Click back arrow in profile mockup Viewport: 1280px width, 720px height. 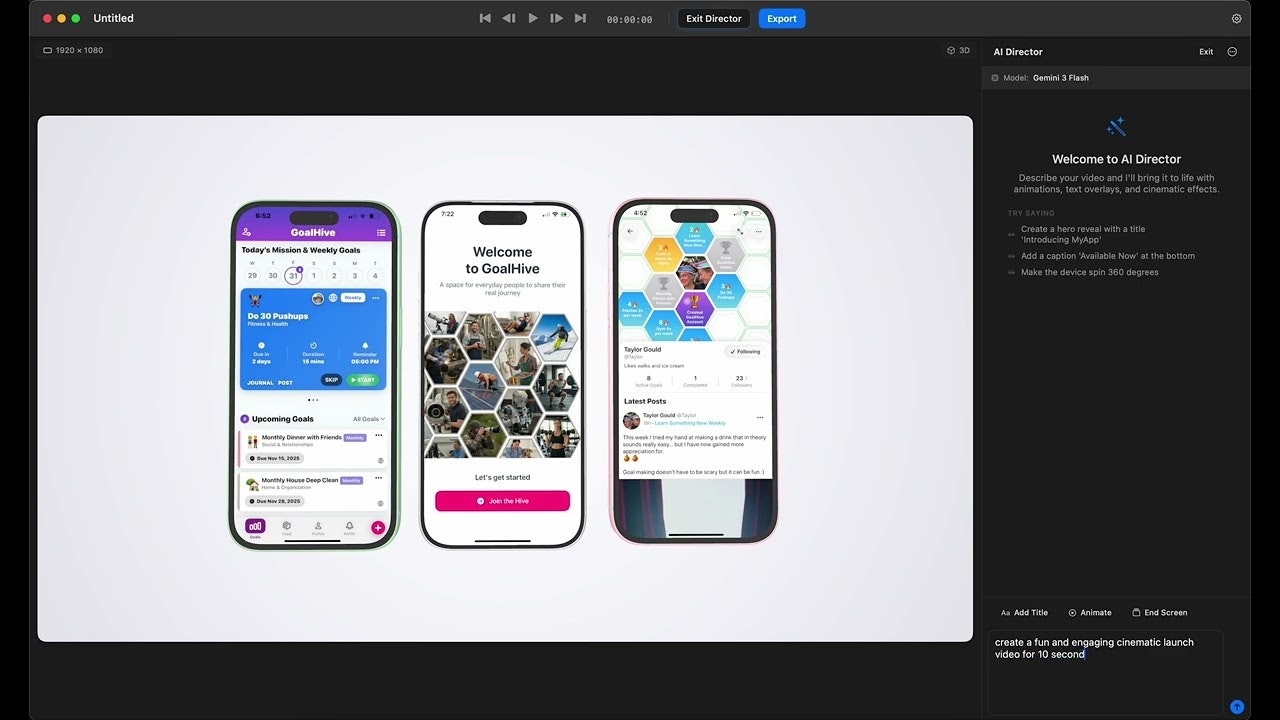click(630, 231)
